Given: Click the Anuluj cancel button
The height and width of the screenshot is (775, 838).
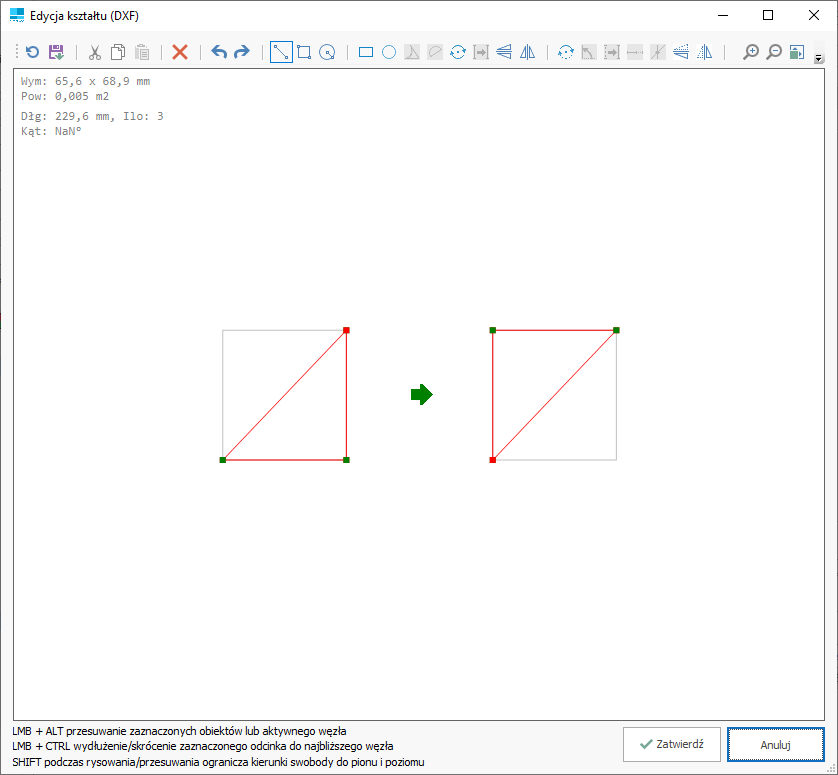Looking at the screenshot, I should pyautogui.click(x=775, y=744).
